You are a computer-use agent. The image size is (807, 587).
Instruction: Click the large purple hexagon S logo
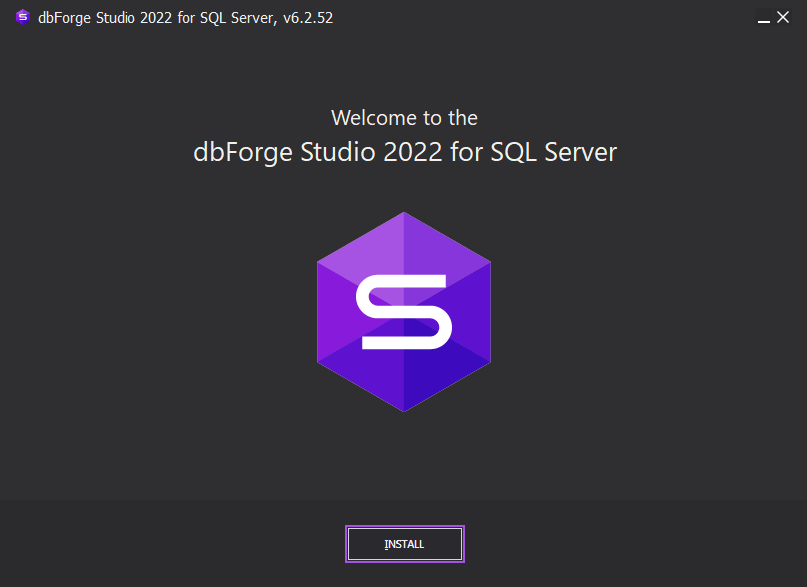pos(404,312)
